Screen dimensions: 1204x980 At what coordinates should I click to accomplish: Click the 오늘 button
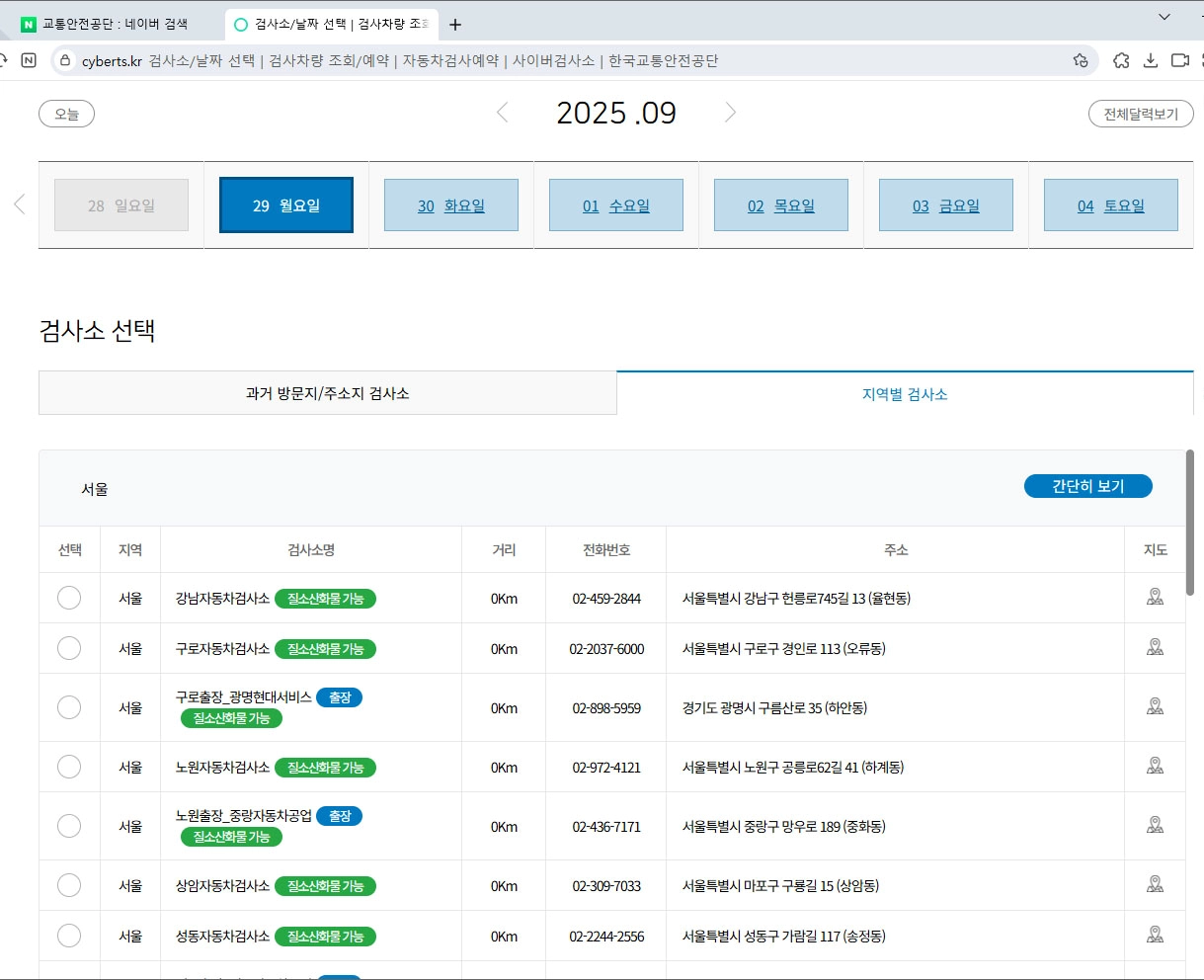click(x=65, y=113)
